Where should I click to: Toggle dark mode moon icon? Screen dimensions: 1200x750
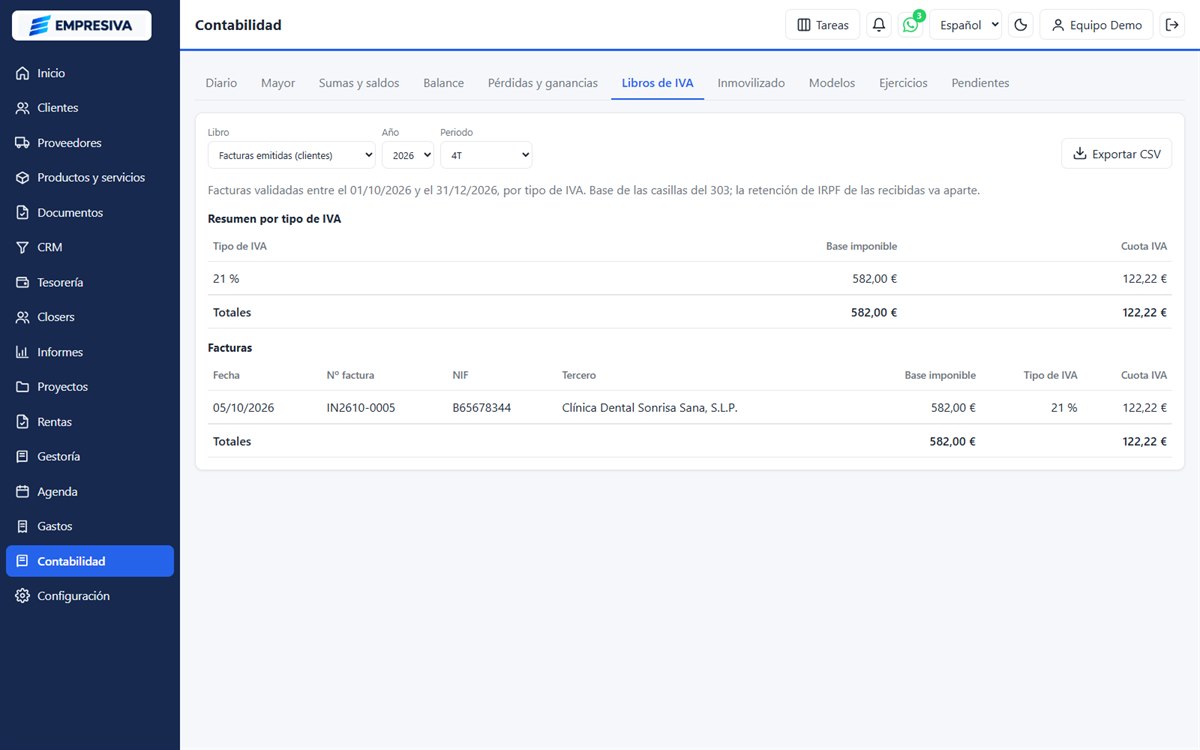pos(1021,25)
